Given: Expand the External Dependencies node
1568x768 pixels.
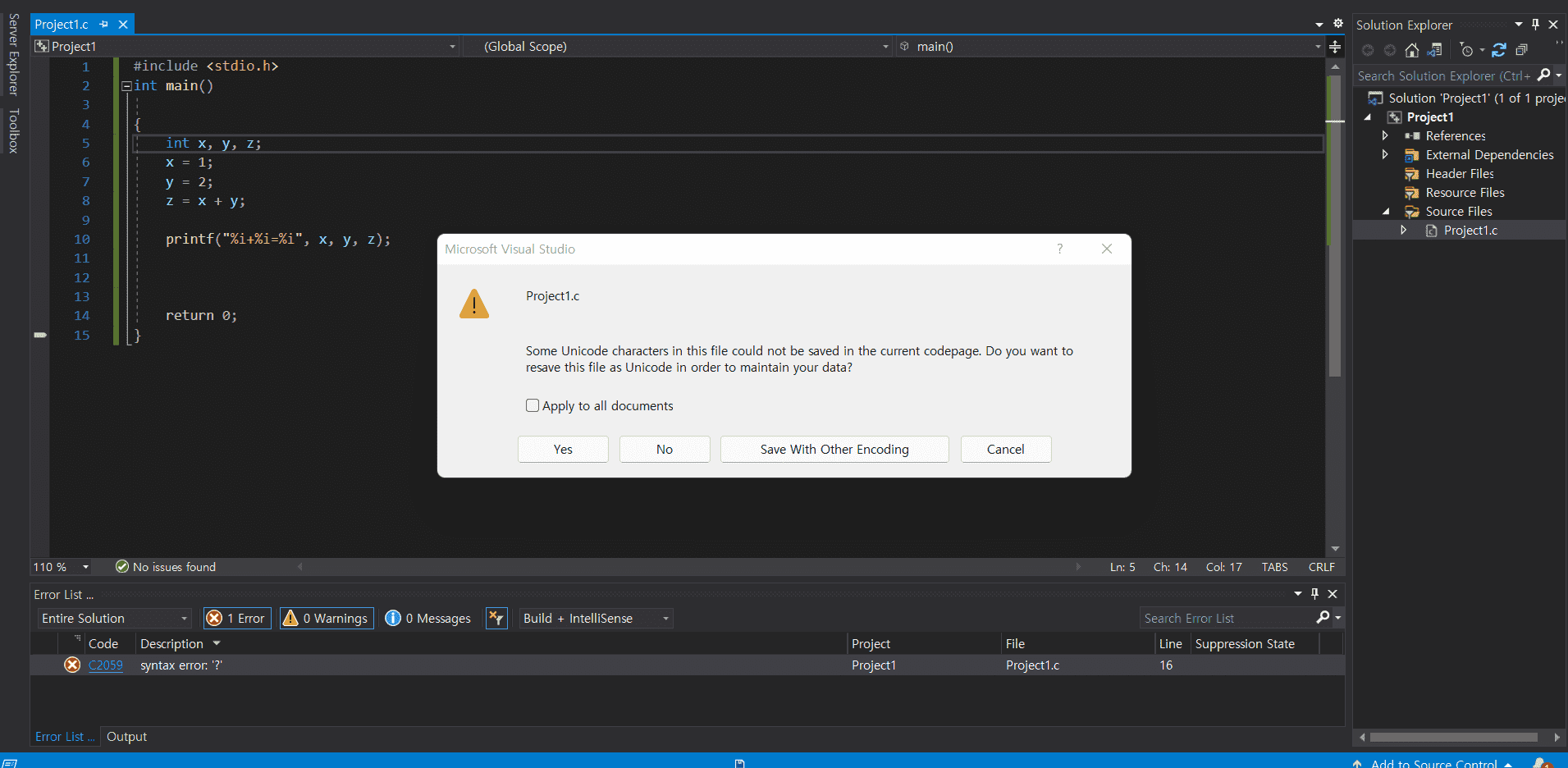Looking at the screenshot, I should (1385, 154).
